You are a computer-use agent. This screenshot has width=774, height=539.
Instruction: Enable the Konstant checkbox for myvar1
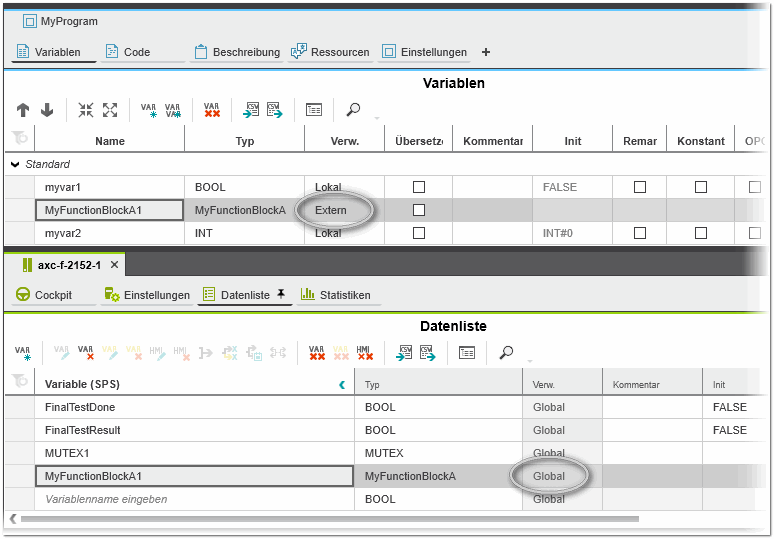coord(701,187)
